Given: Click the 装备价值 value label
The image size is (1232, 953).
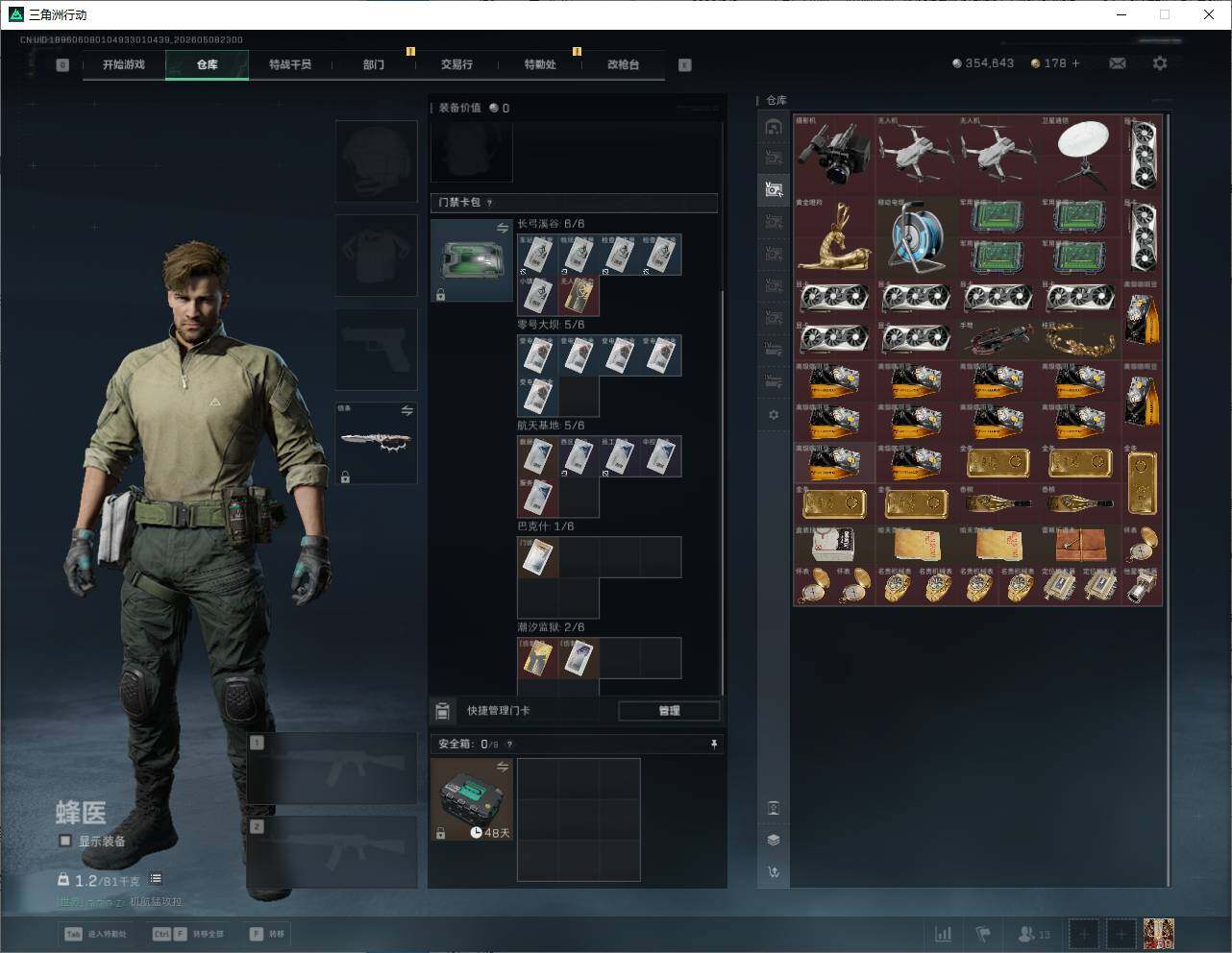Looking at the screenshot, I should (x=474, y=109).
